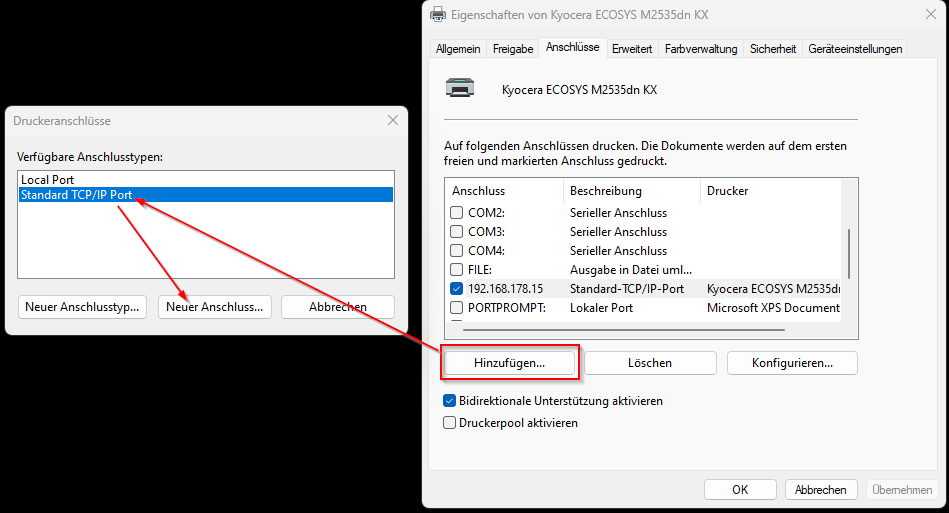Click Abbrechen in the Eigenschaften window

point(821,489)
